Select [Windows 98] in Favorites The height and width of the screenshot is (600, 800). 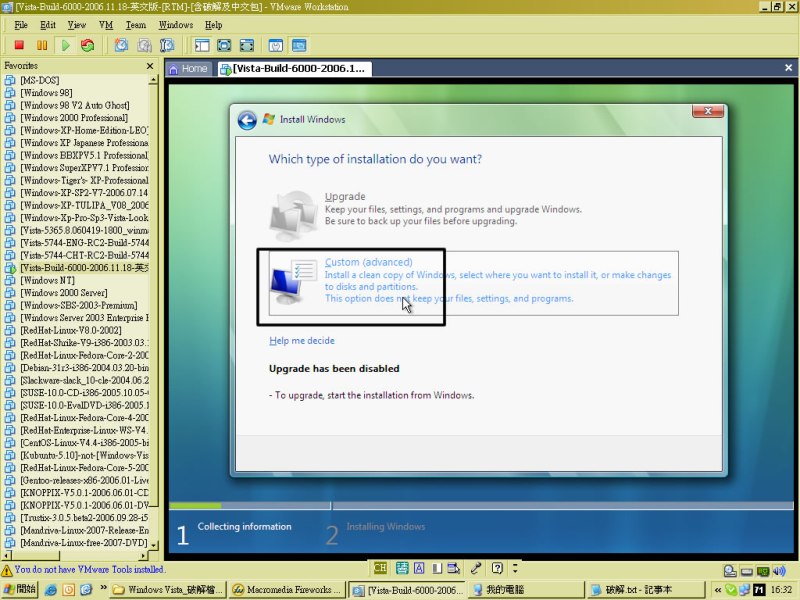[46, 93]
